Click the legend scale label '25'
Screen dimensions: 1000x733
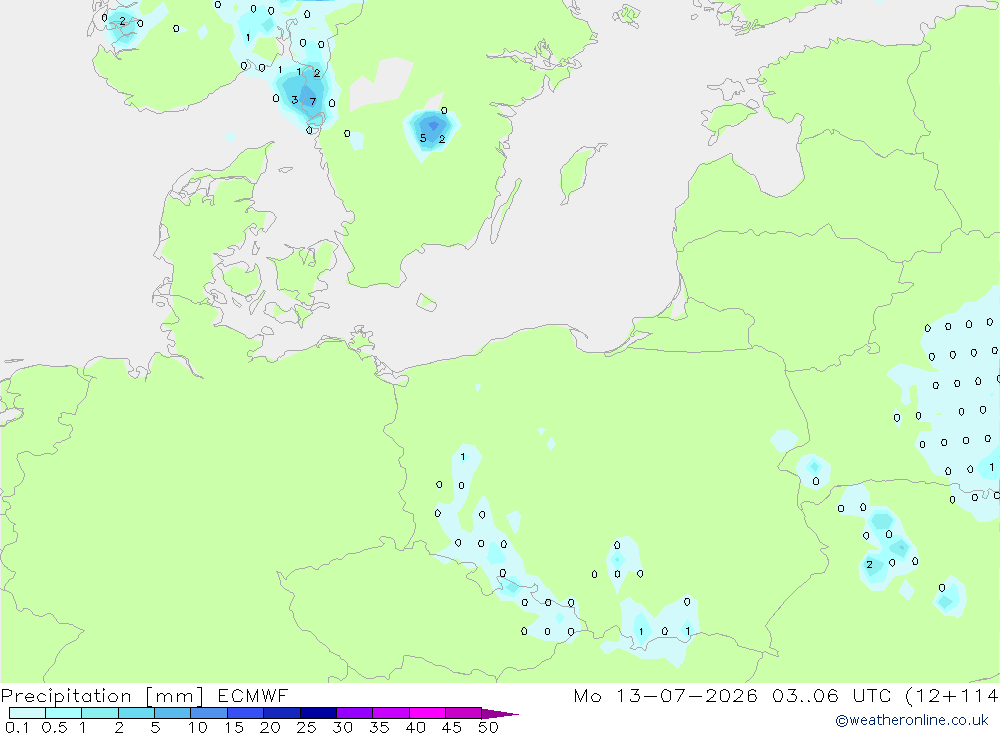(307, 727)
